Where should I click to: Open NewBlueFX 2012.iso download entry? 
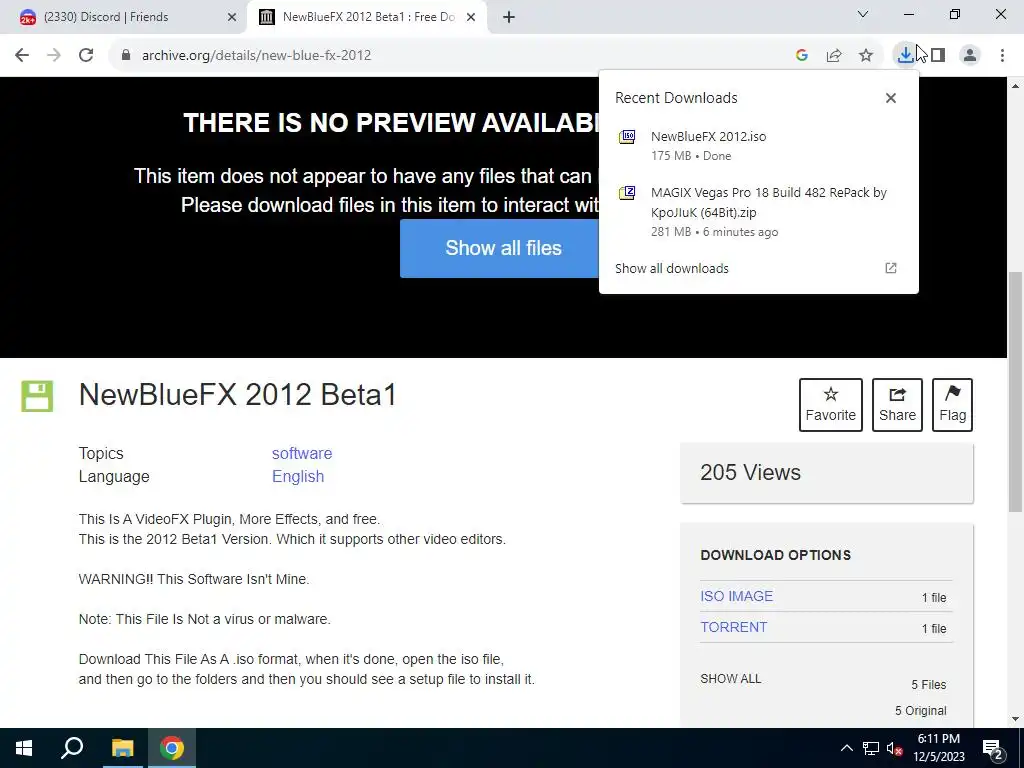pos(758,146)
